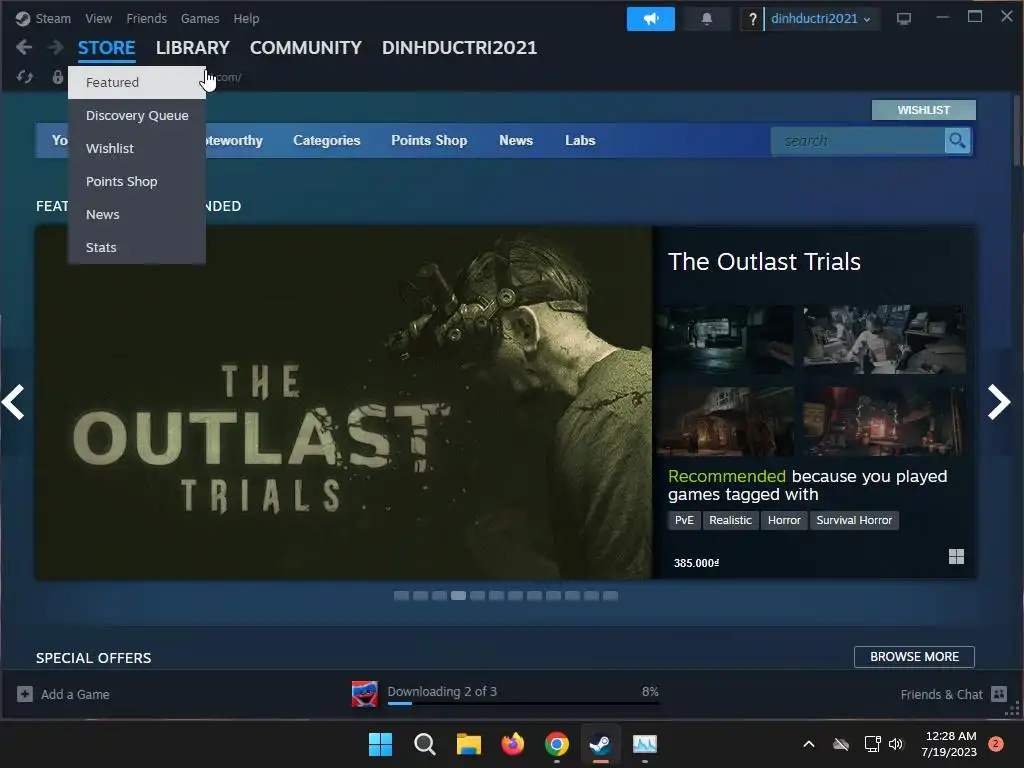1024x768 pixels.
Task: Show previous featured game with left arrow
Action: click(13, 402)
